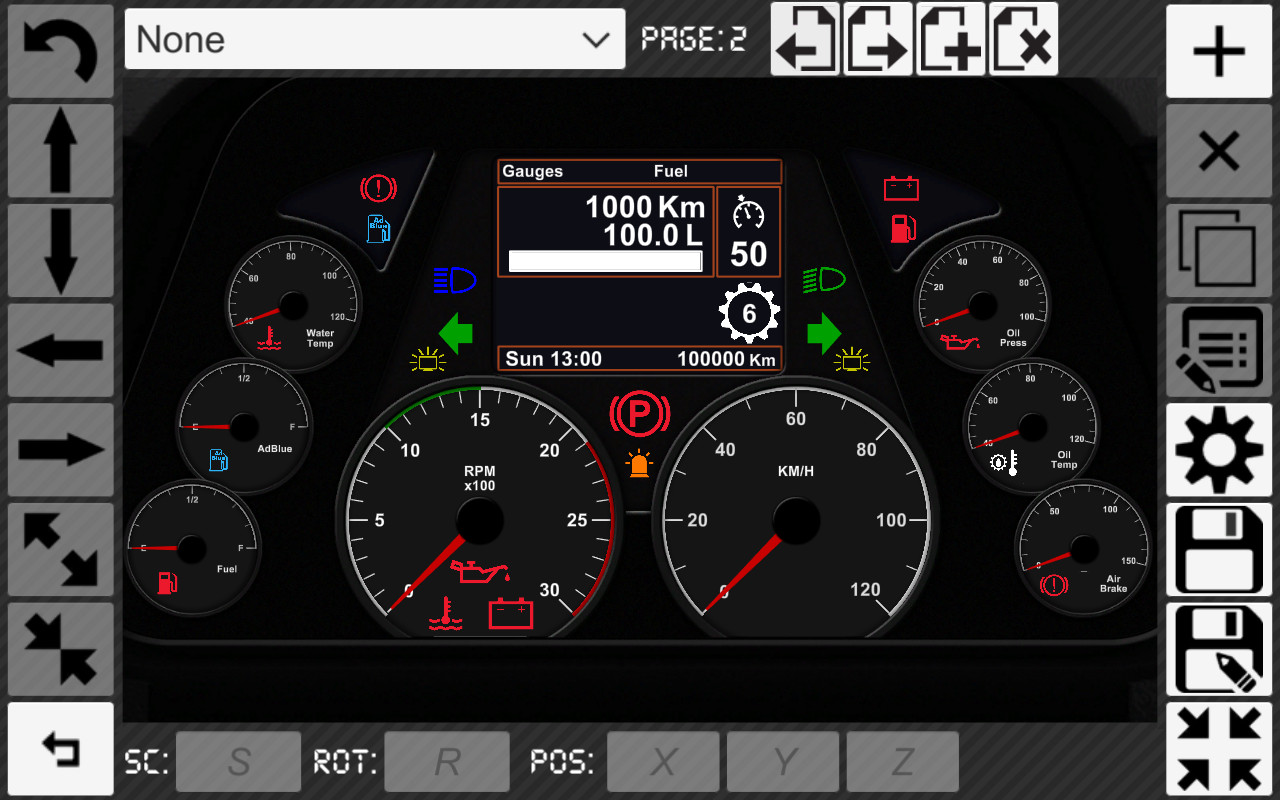Viewport: 1280px width, 800px height.
Task: Return using bottom-left back arrow button
Action: coord(60,748)
